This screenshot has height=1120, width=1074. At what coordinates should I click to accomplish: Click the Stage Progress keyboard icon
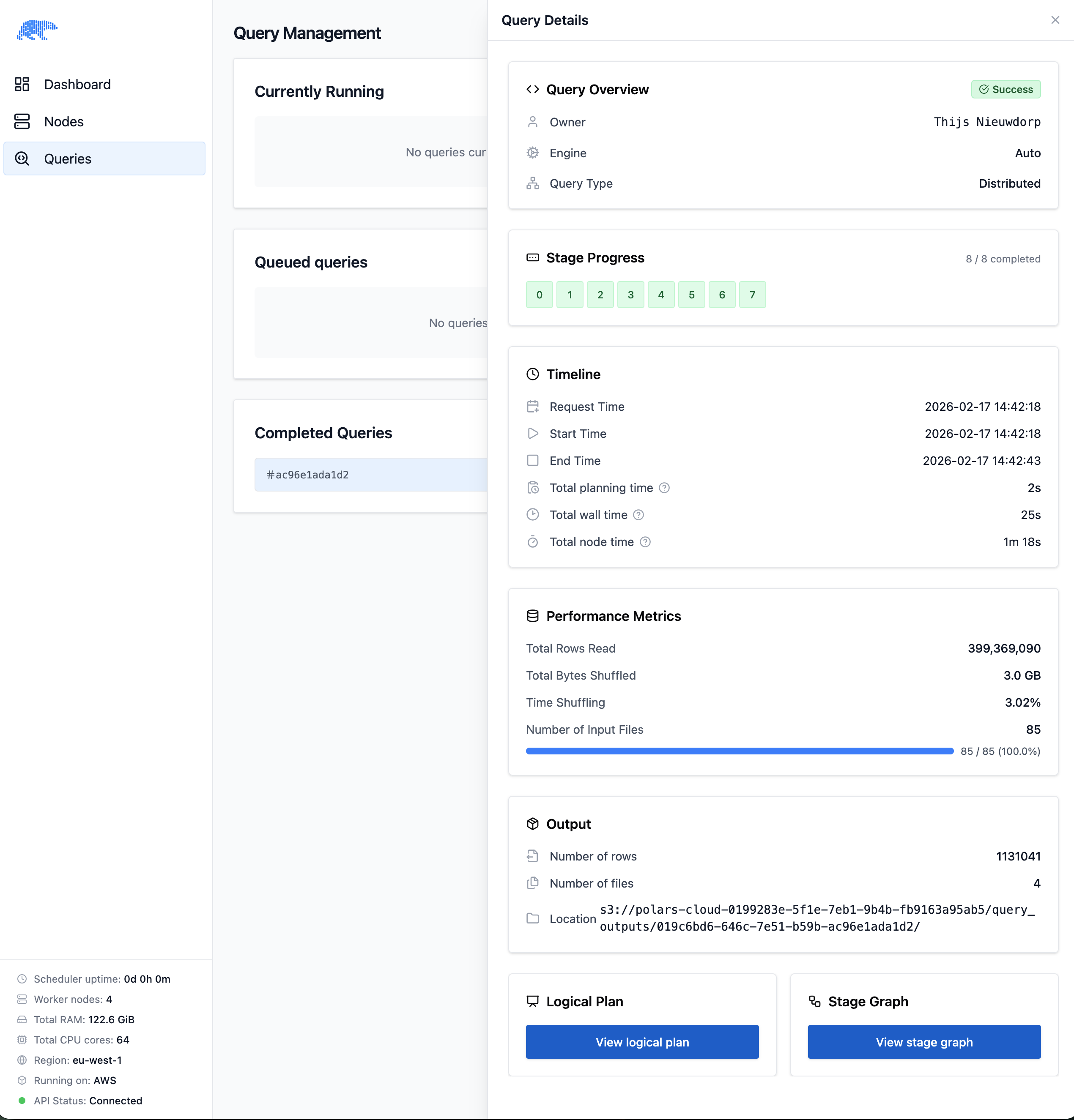[532, 258]
